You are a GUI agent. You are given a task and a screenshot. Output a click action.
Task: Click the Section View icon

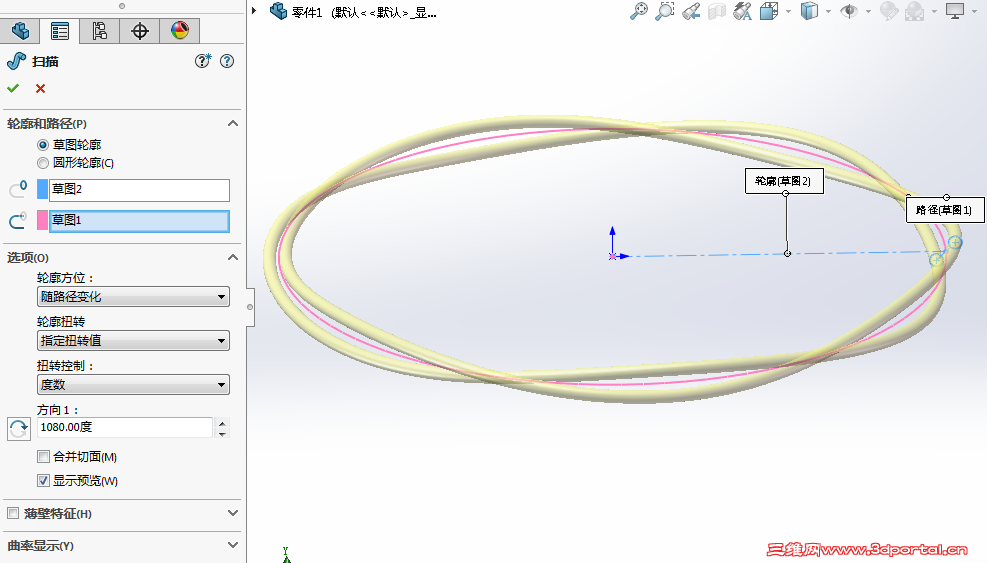(x=717, y=11)
